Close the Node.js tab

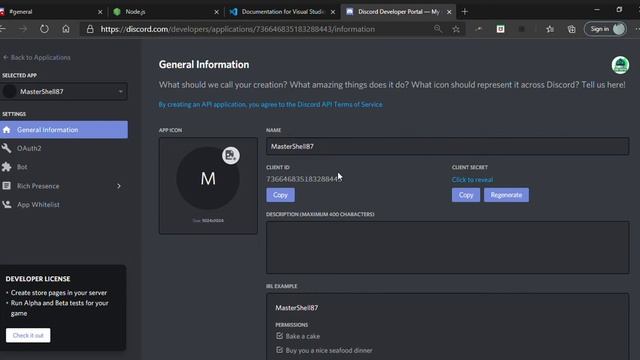coord(216,12)
